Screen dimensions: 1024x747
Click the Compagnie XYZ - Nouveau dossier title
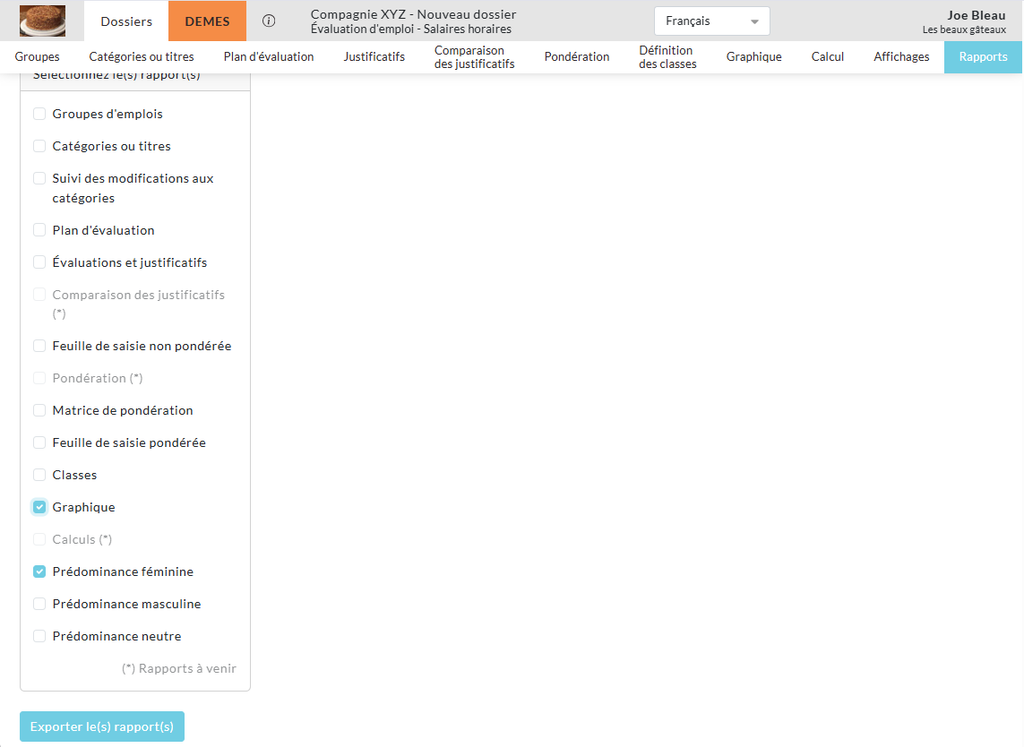click(413, 14)
